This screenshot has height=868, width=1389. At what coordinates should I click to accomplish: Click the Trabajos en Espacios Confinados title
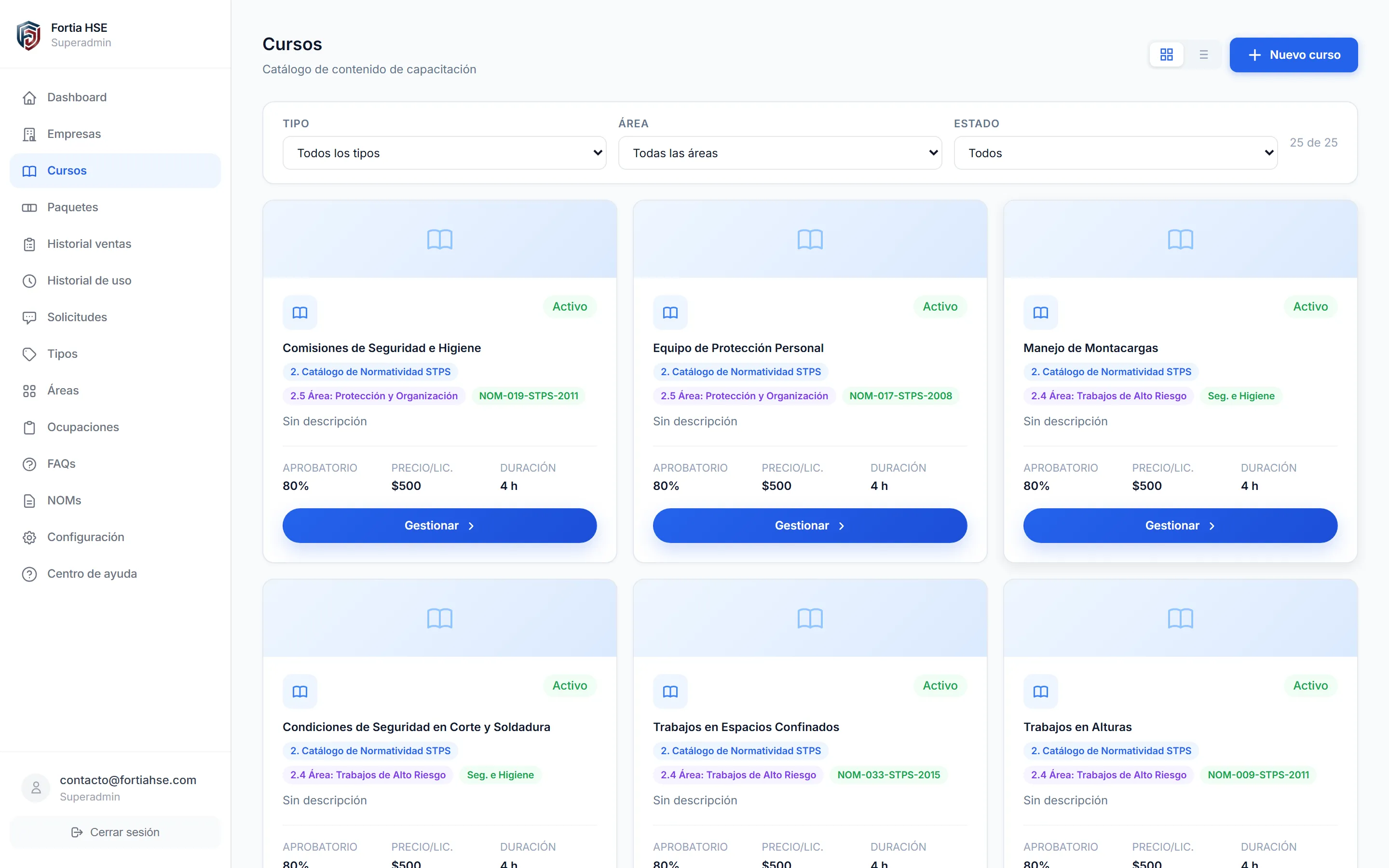pos(746,727)
